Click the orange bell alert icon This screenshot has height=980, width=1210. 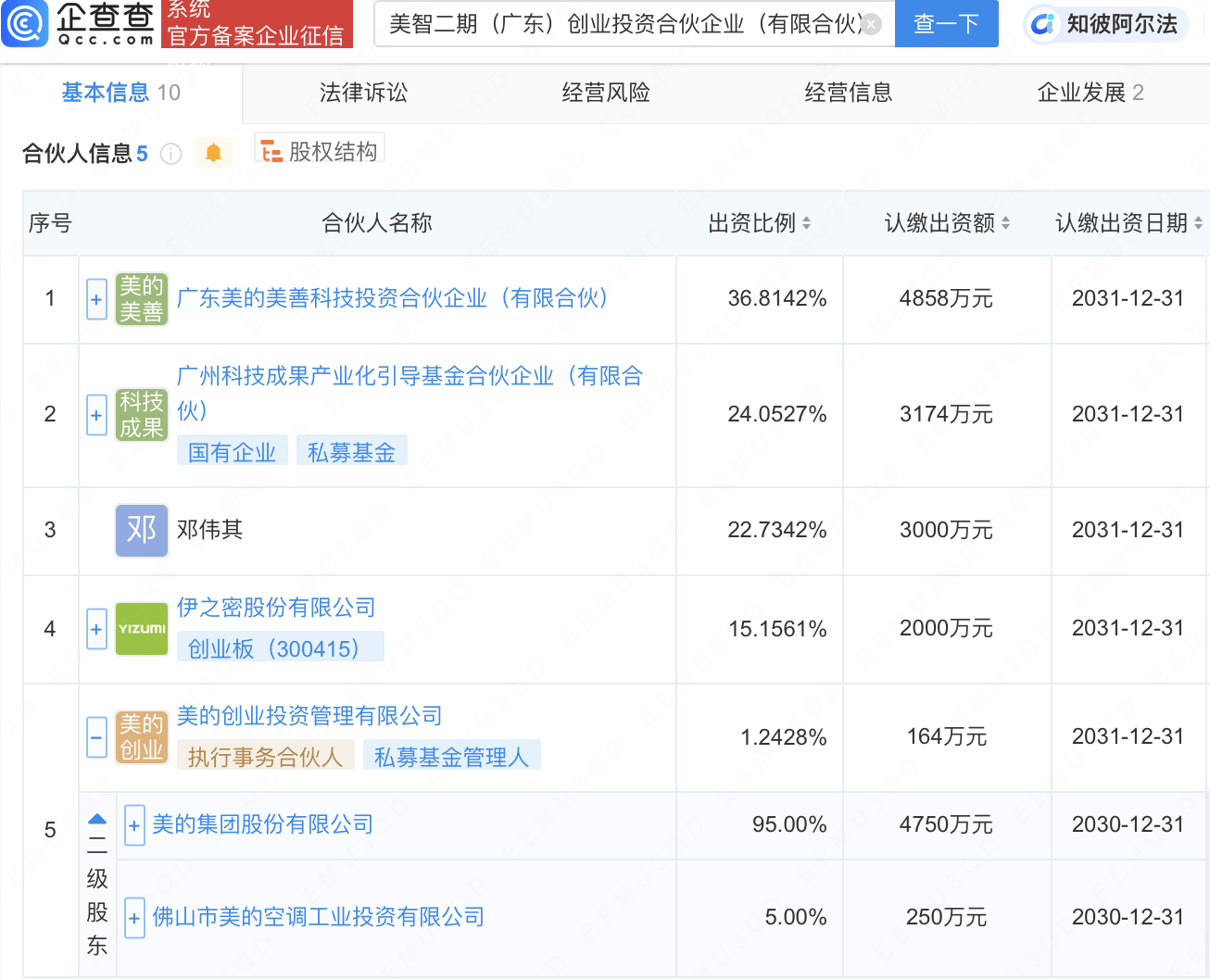click(x=213, y=153)
